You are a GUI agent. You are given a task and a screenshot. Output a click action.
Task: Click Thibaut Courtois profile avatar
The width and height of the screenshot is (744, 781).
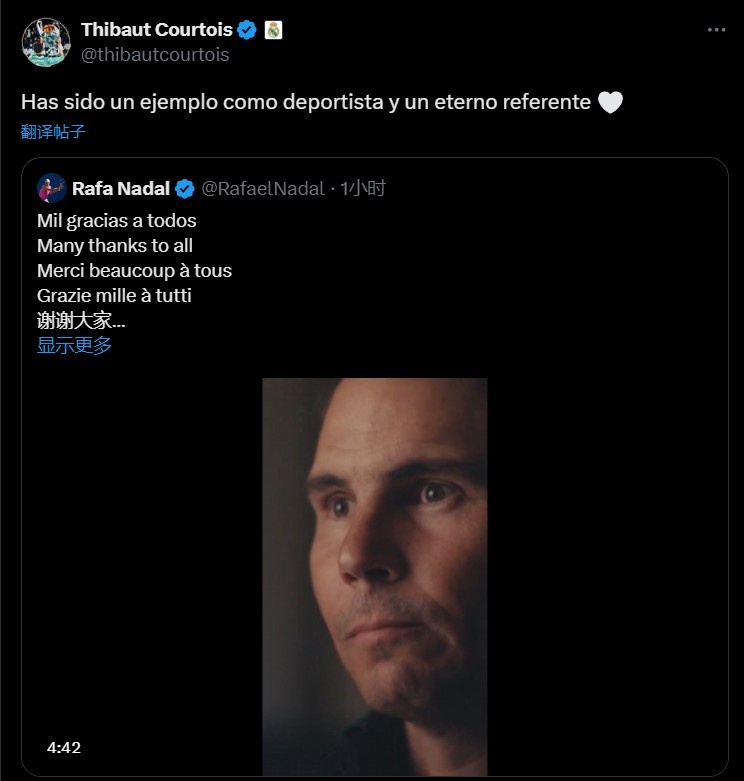point(46,42)
